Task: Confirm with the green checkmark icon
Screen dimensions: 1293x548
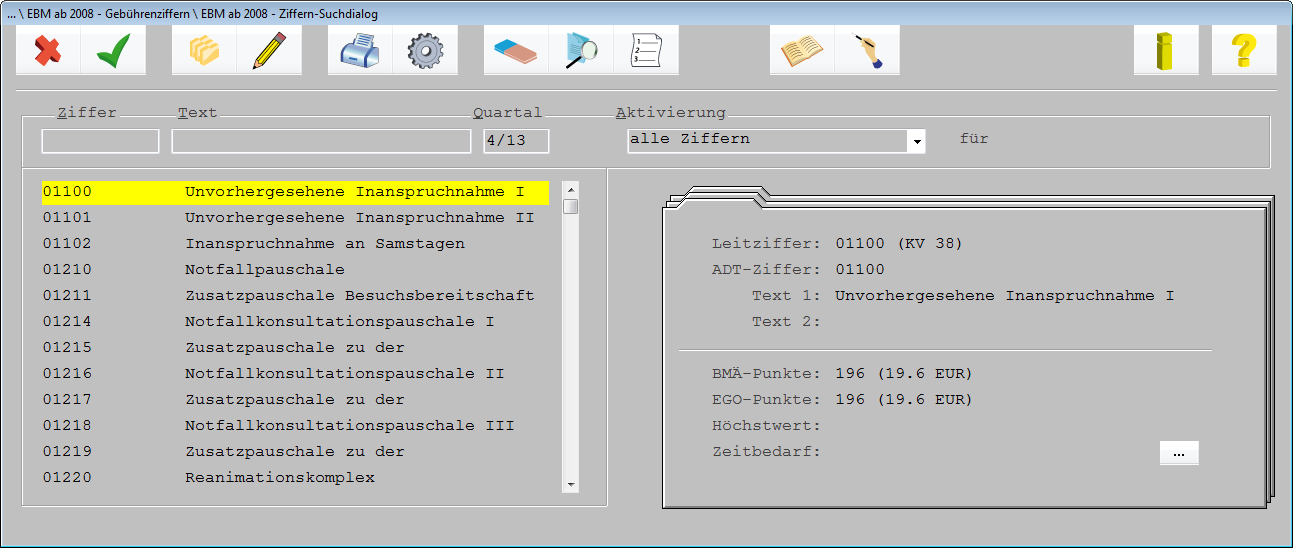Action: (x=113, y=50)
